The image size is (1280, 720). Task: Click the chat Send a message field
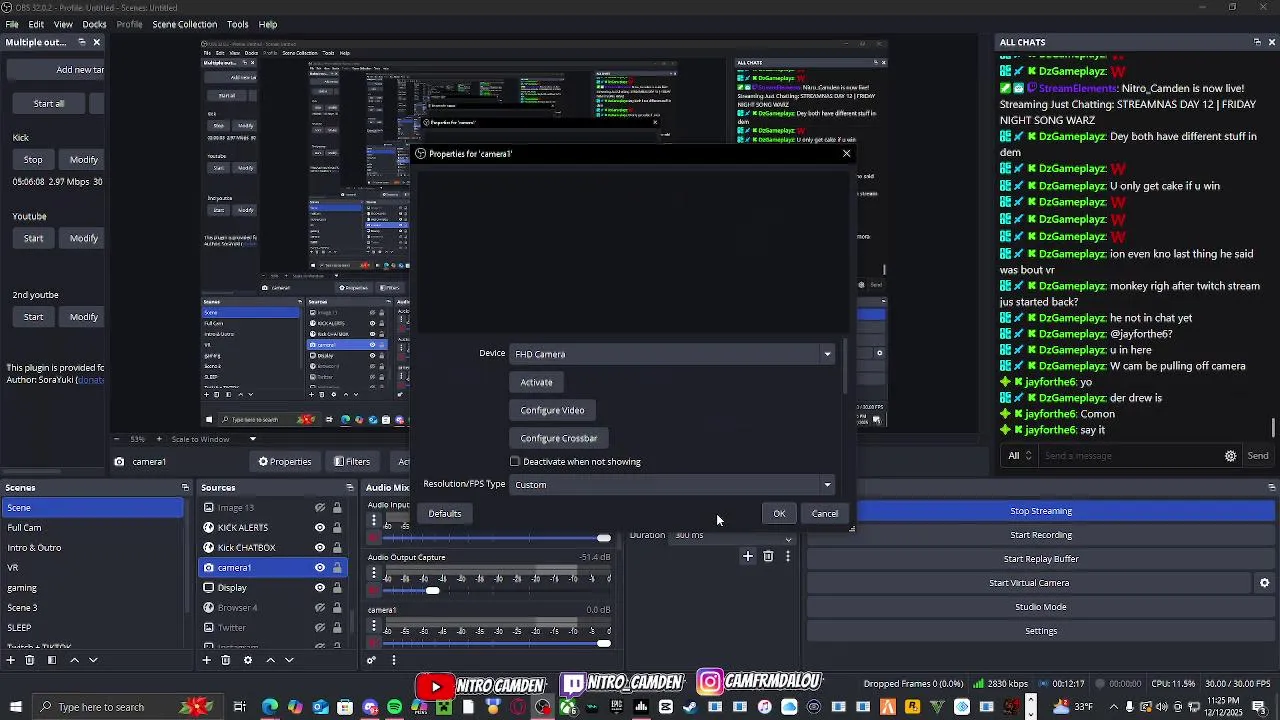(1128, 456)
